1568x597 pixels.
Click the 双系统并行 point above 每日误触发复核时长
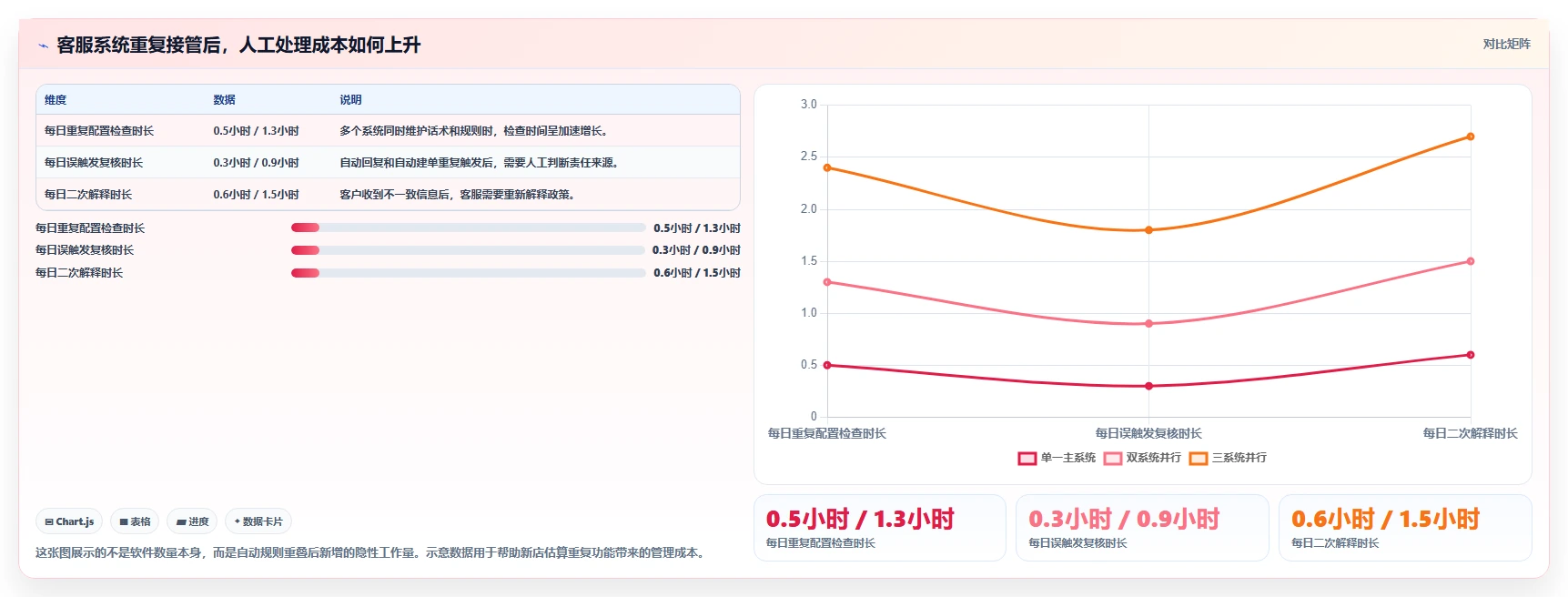point(1148,323)
